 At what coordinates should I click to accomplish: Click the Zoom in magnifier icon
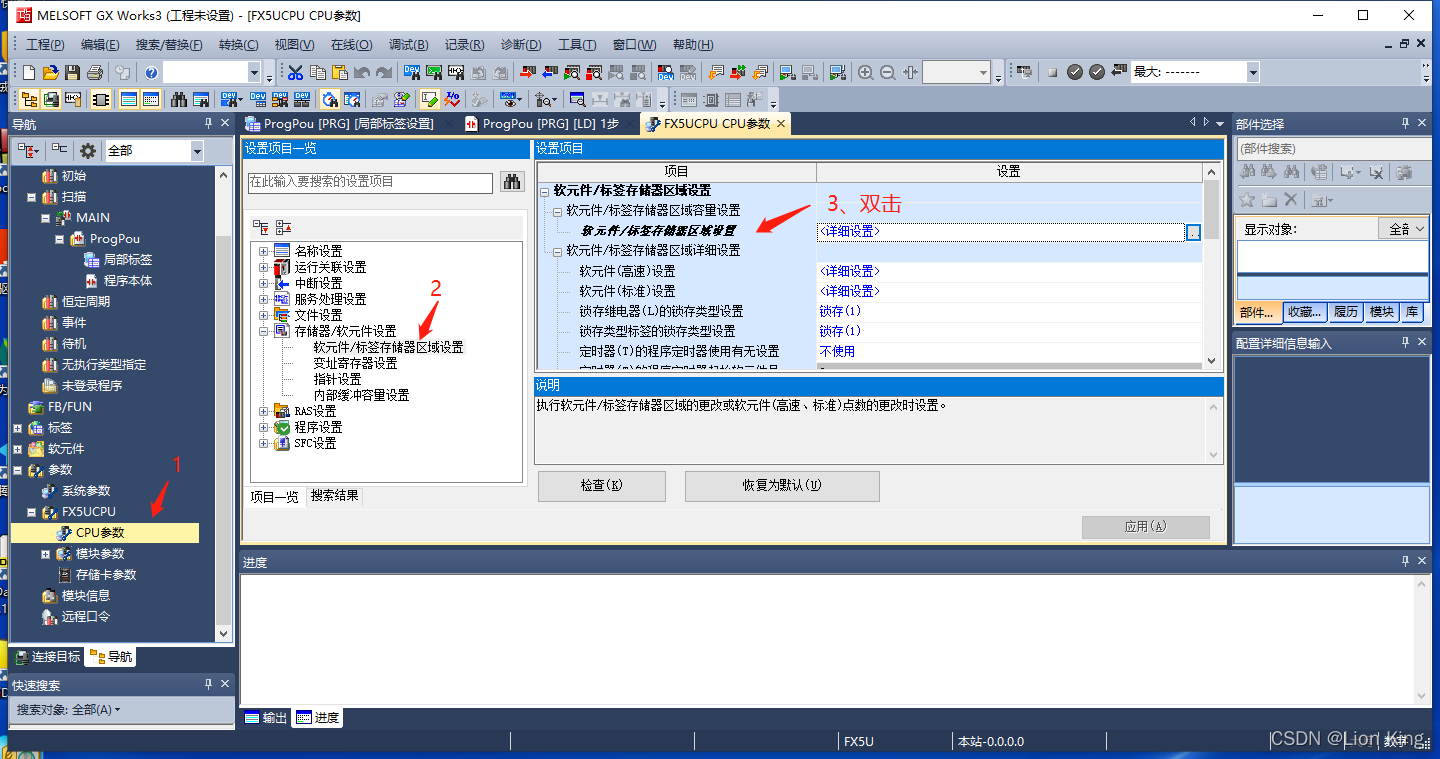tap(866, 72)
